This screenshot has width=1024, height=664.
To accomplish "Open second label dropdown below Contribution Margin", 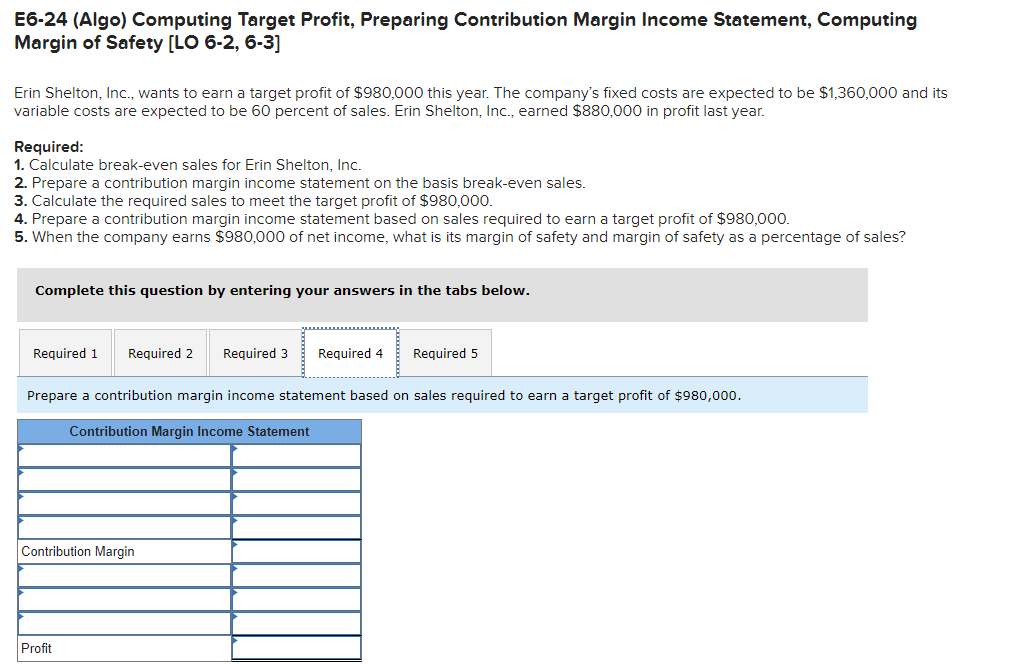I will tap(125, 599).
